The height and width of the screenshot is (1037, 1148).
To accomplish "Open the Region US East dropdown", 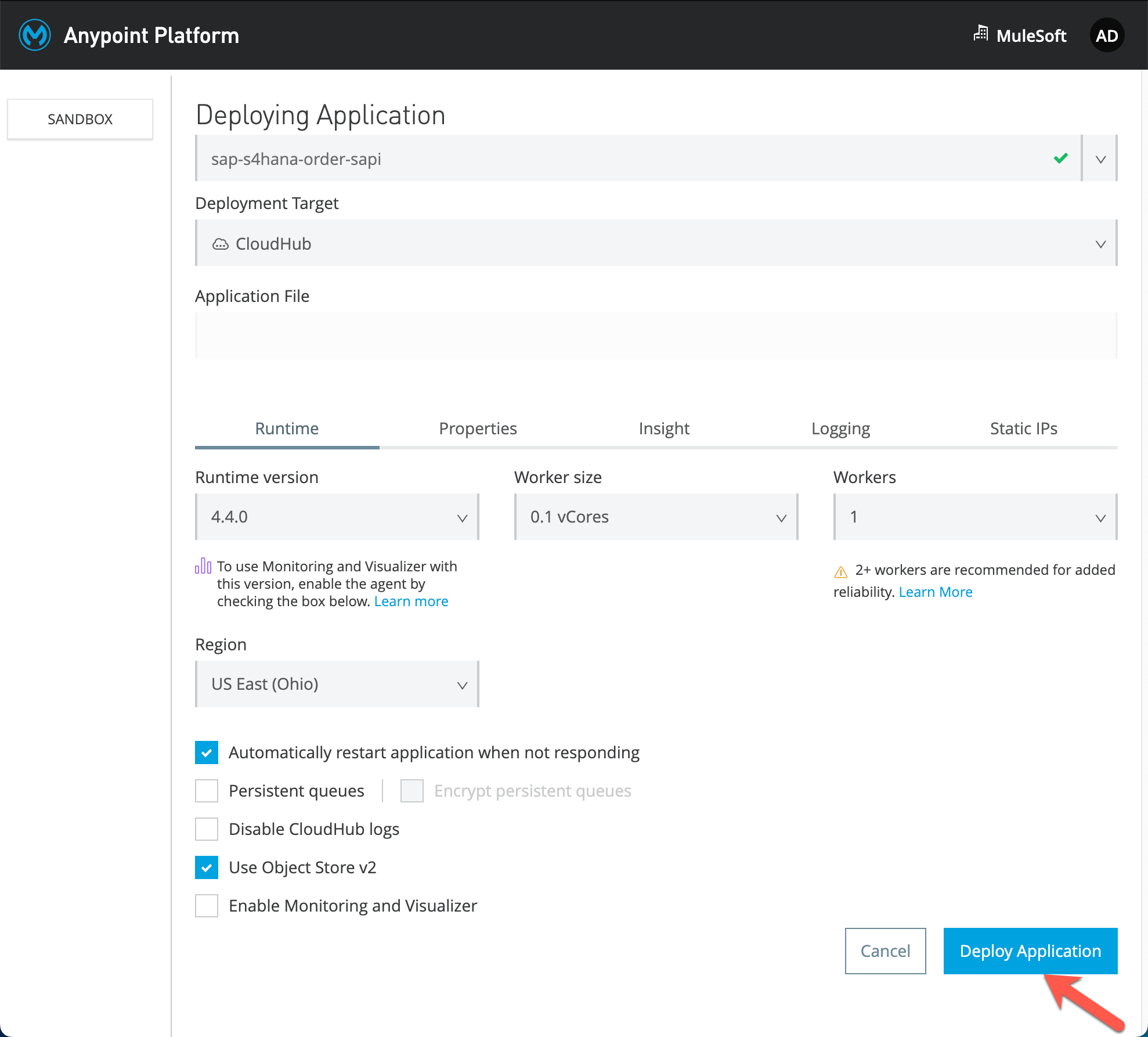I will [337, 684].
